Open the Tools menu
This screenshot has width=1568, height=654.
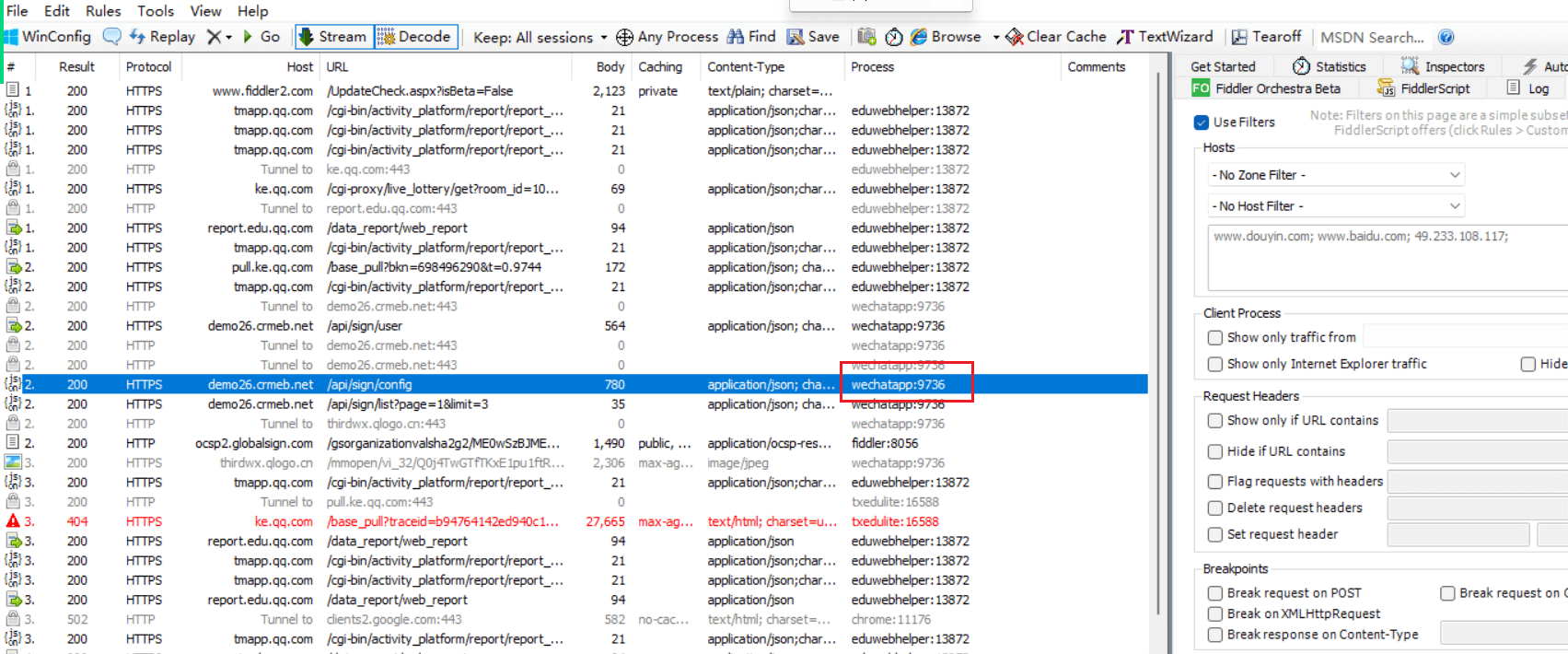(156, 11)
